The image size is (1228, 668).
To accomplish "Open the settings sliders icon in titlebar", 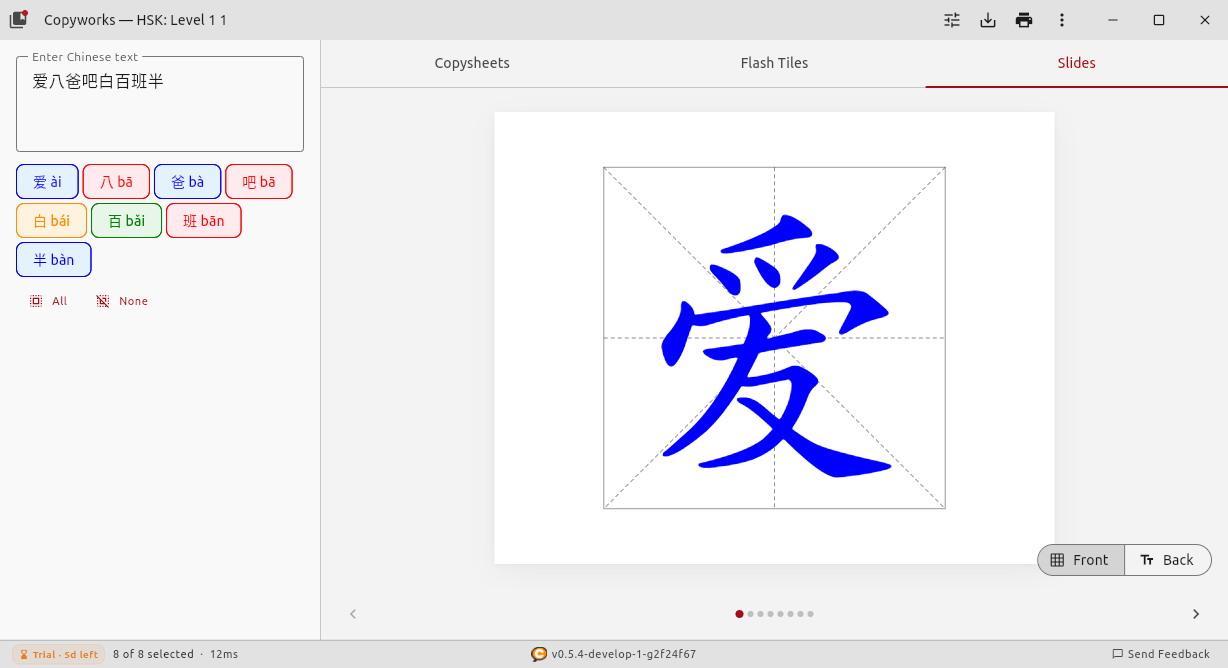I will coord(951,19).
